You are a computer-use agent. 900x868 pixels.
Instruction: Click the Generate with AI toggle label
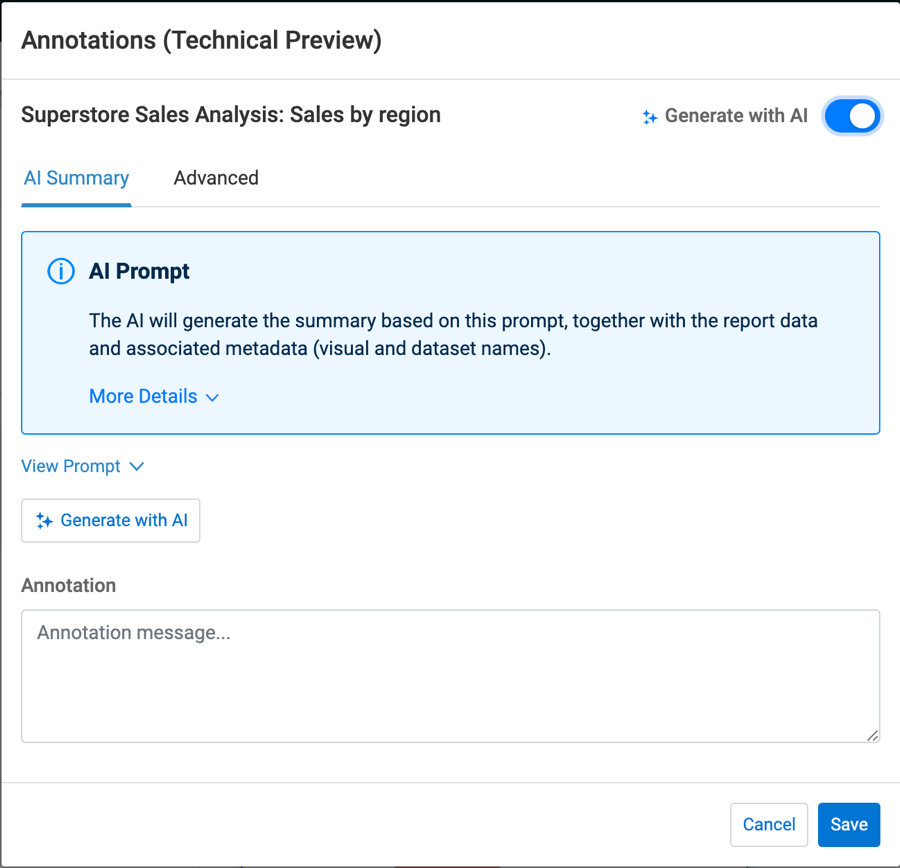point(736,116)
